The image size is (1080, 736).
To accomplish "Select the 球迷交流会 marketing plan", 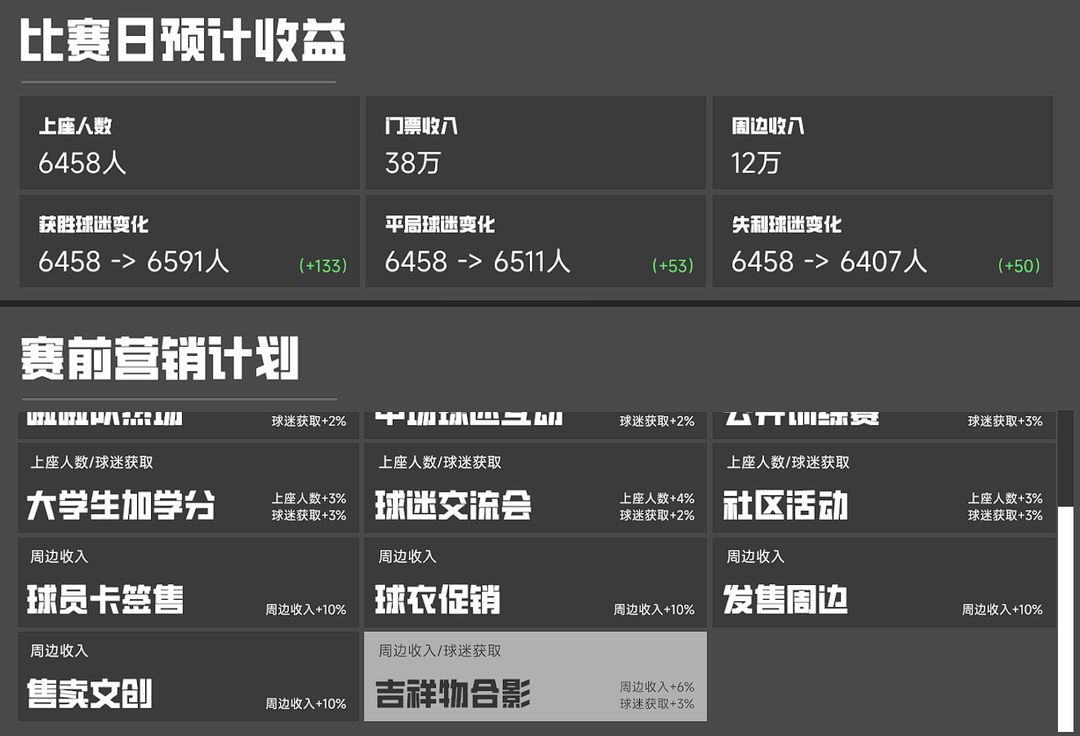I will pos(535,488).
